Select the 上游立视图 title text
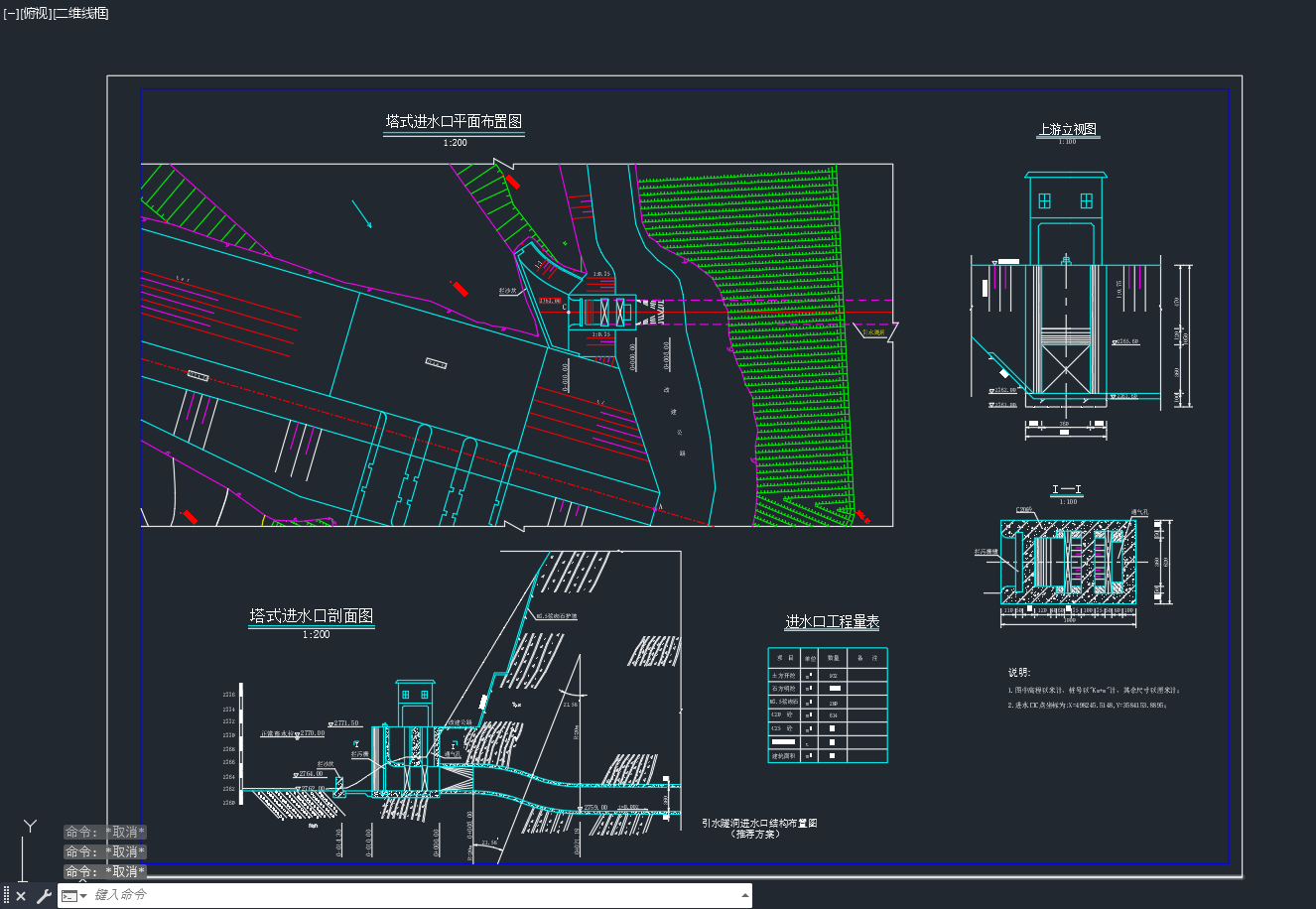 click(x=1067, y=130)
